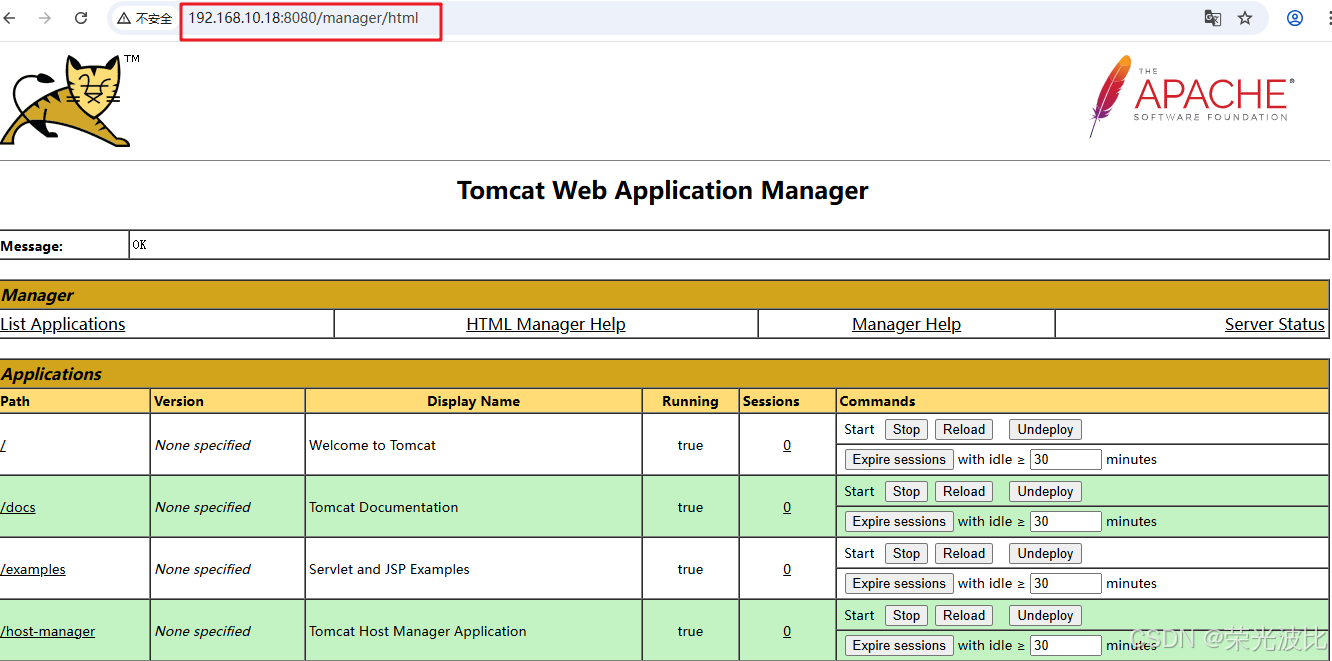Open the /docs application link

(18, 507)
